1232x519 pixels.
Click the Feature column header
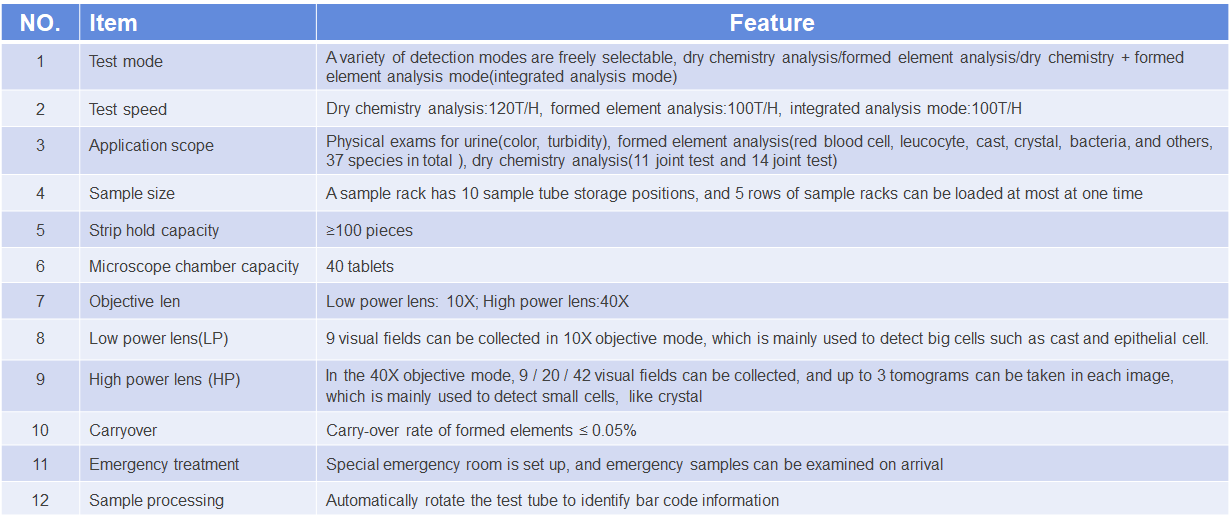tap(772, 22)
